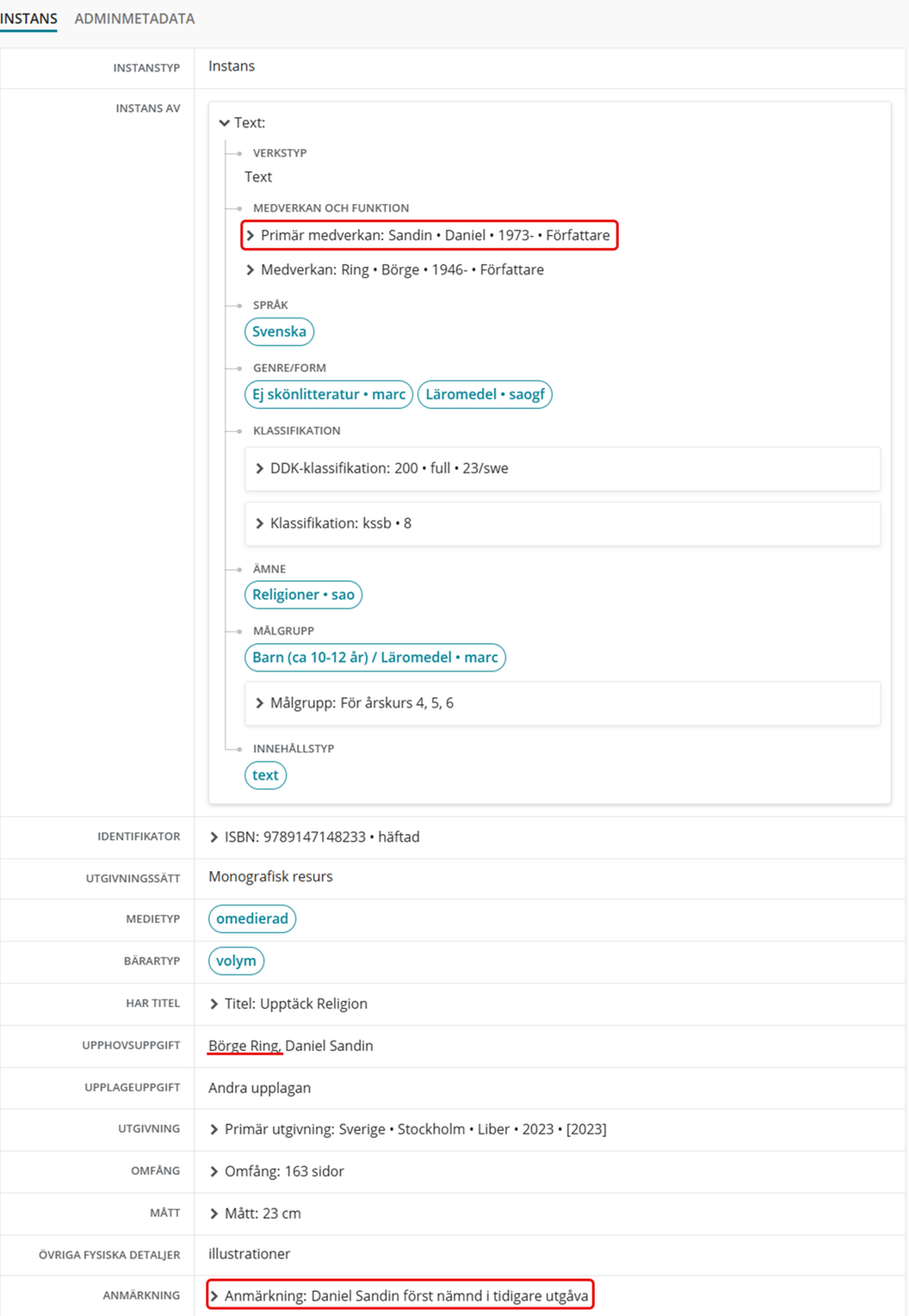Expand the ISBN identifier row
This screenshot has height=1316, width=909.
214,837
